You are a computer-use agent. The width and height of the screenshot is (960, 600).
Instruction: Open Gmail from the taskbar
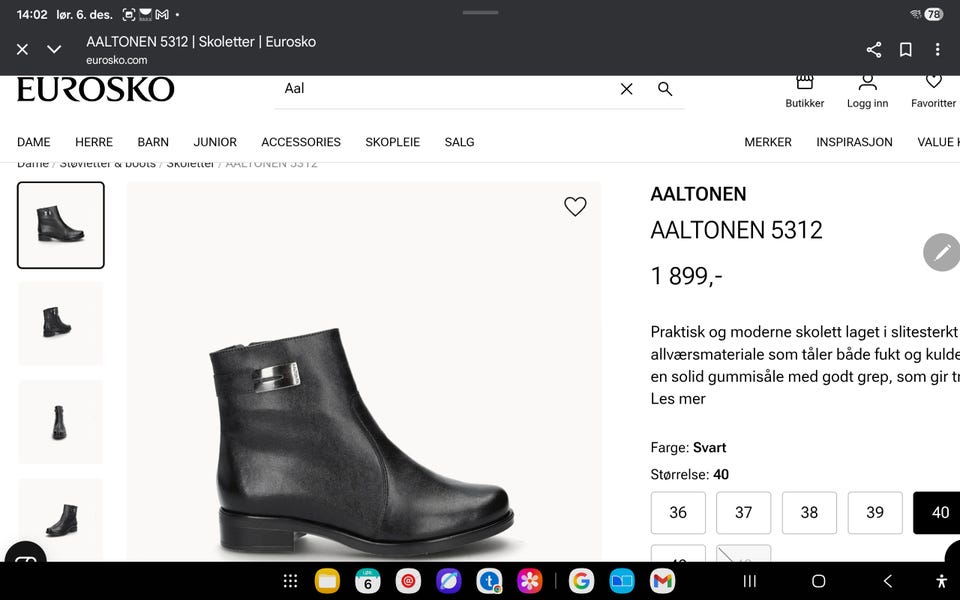tap(663, 580)
